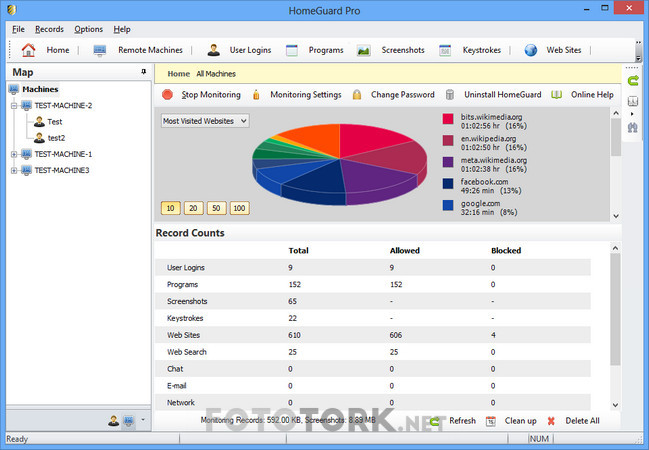
Task: Select the 100 items count toggle
Action: coord(239,208)
